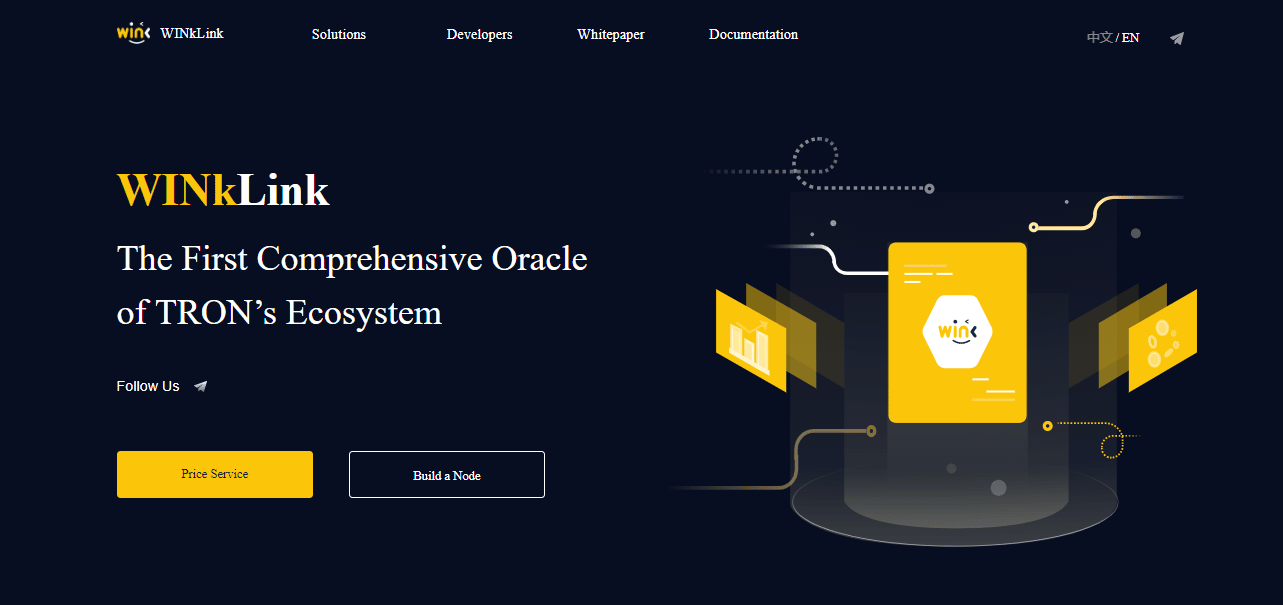
Task: Open Telegram via top navigation paper-plane icon
Action: tap(1177, 38)
